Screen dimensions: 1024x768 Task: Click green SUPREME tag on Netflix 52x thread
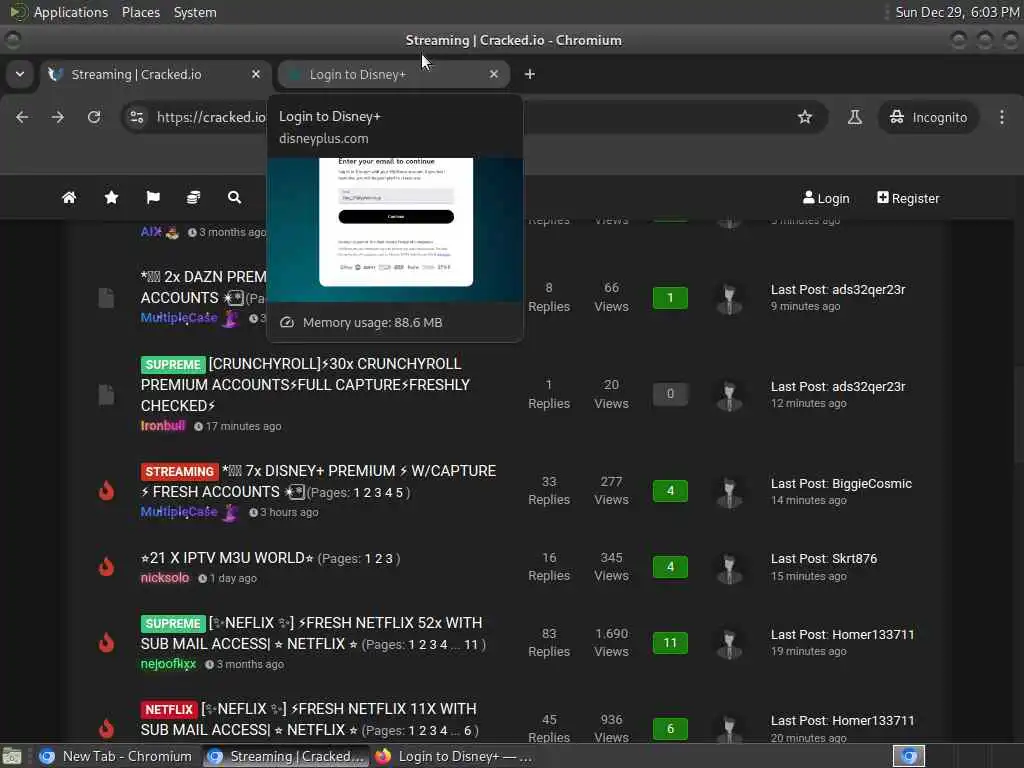click(173, 624)
